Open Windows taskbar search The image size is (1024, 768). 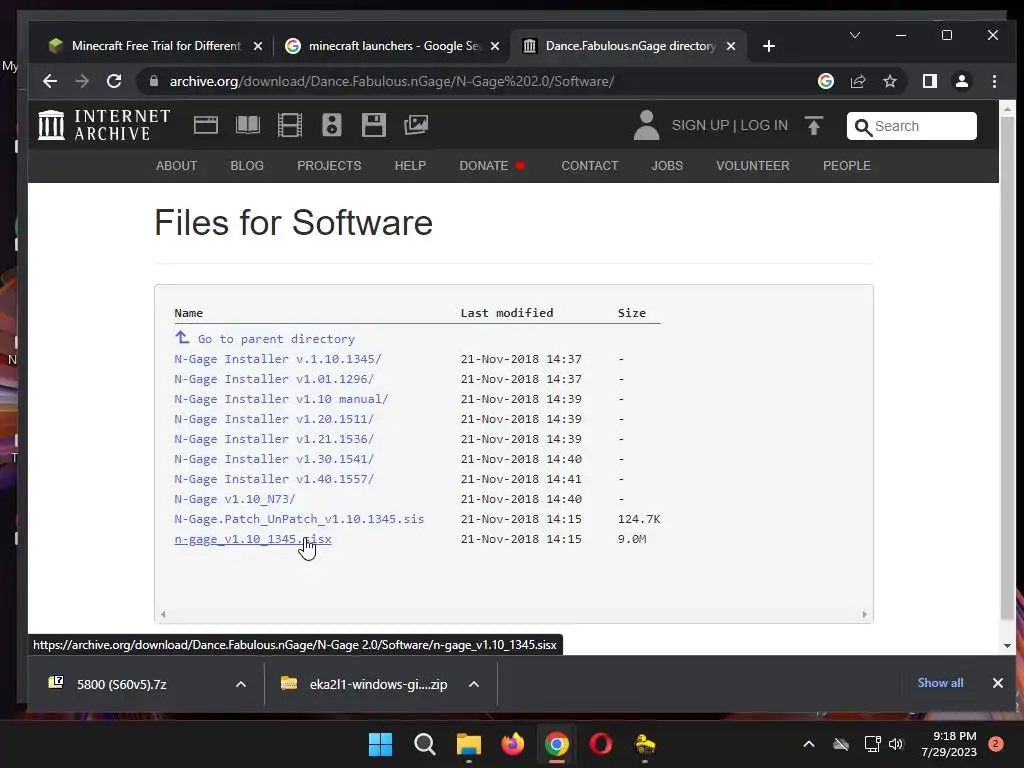tap(424, 744)
